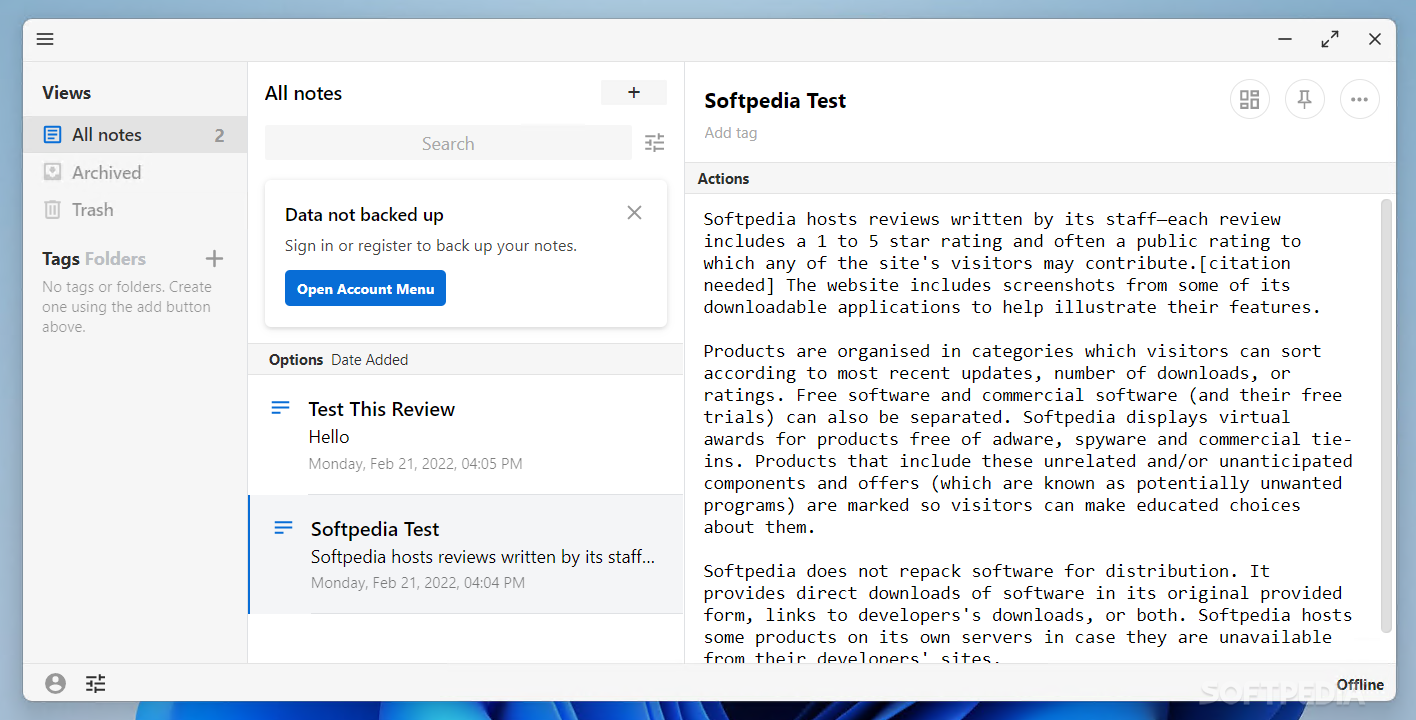The width and height of the screenshot is (1416, 720).
Task: Open the Actions menu above the editor
Action: pos(723,178)
